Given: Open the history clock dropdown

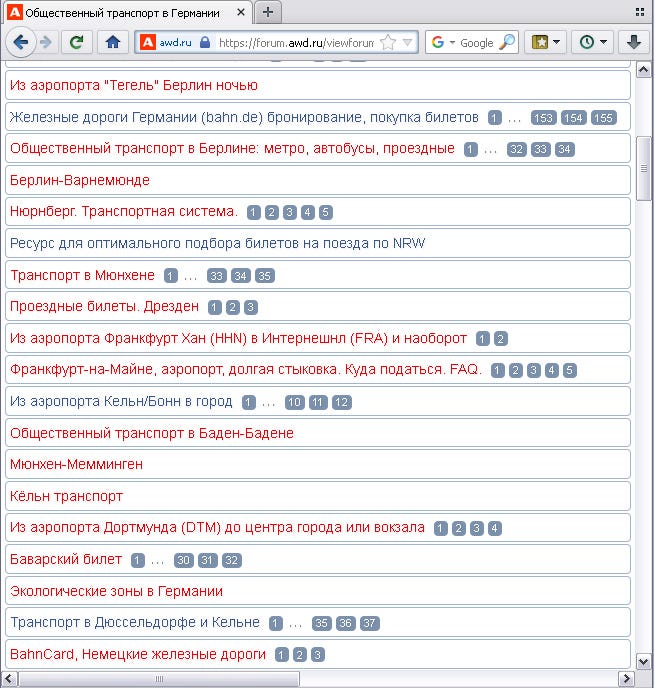Looking at the screenshot, I should tap(592, 42).
